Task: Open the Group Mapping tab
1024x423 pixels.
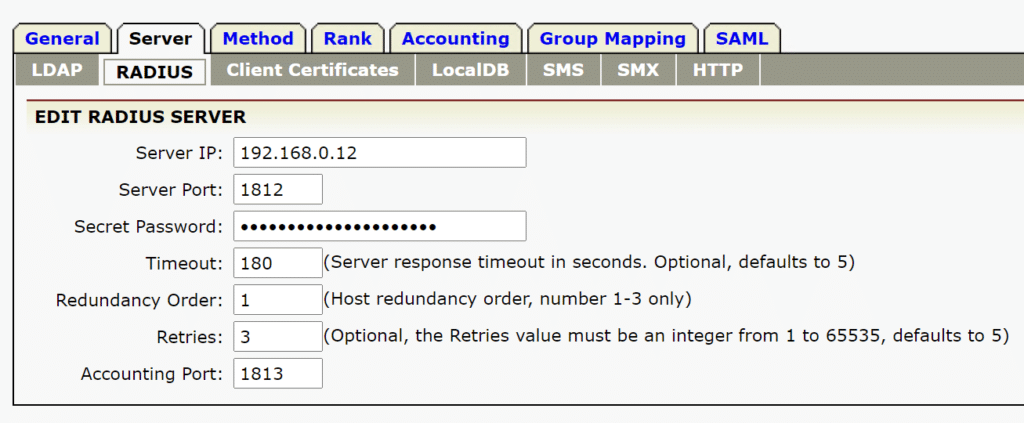Action: [612, 39]
